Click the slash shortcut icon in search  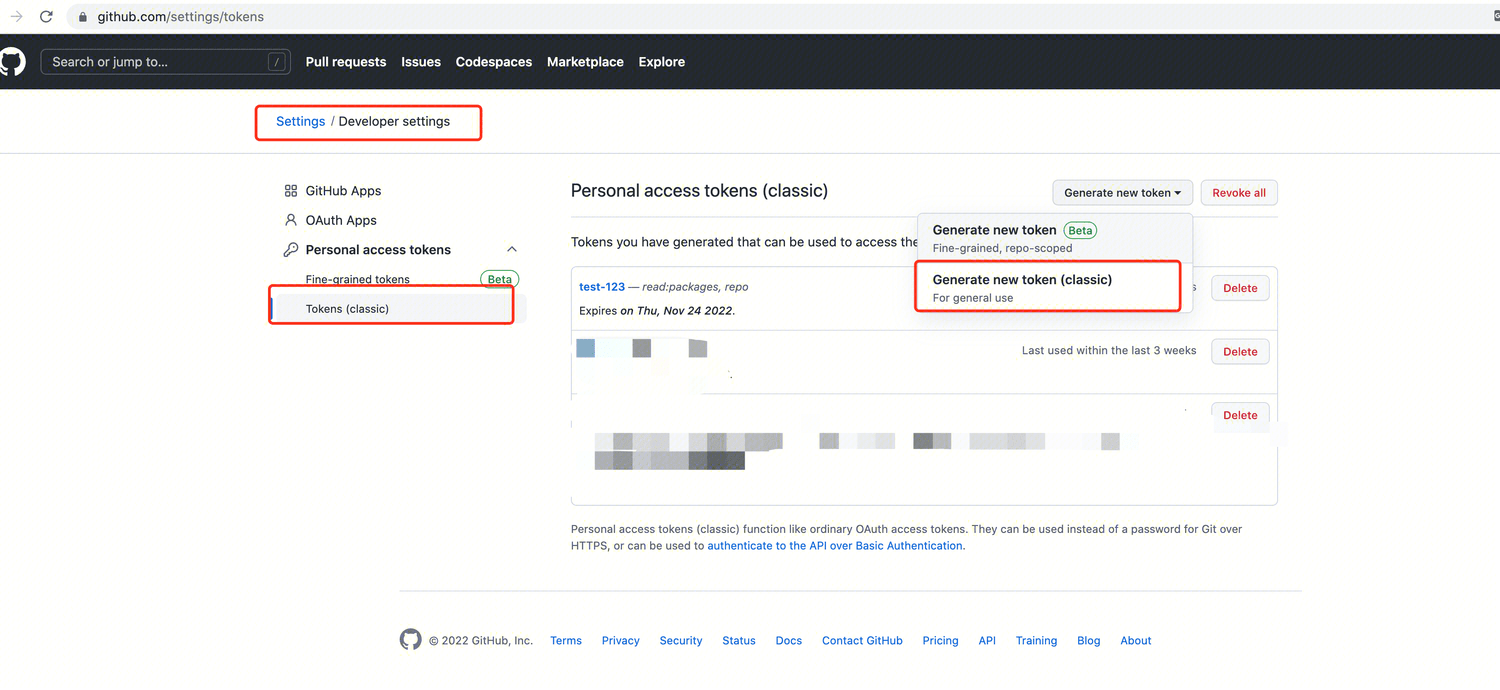pos(276,62)
